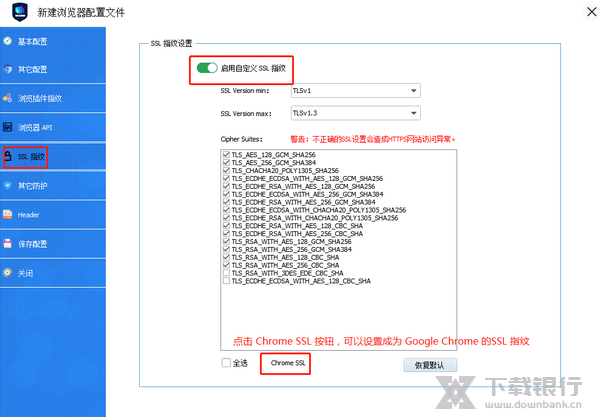600x417 pixels.
Task: Toggle TLS_ECDHE_RSA_WITH_AES_128_GCM_SHA256 checkbox
Action: pos(226,186)
